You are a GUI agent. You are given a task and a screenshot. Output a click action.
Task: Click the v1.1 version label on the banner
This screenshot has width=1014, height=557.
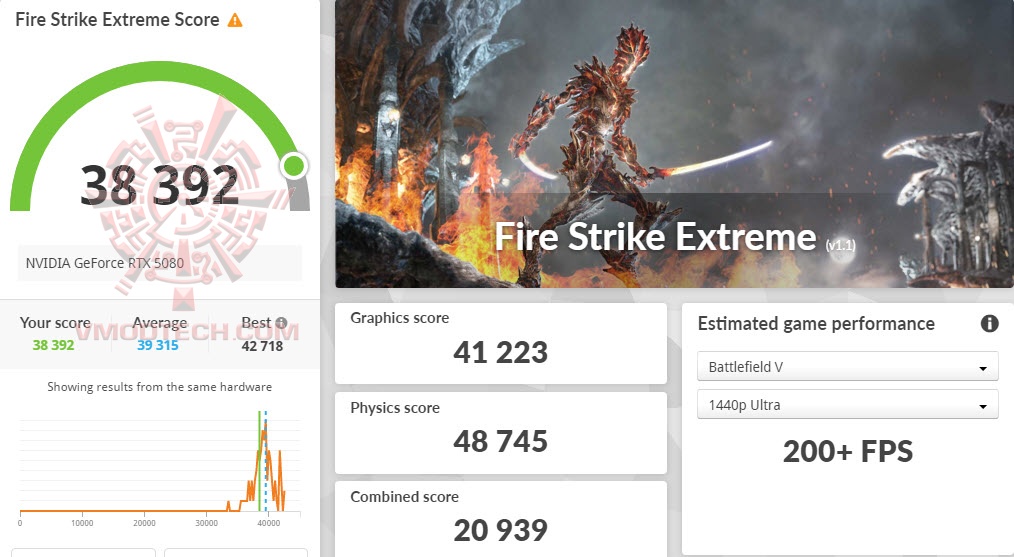(x=841, y=245)
